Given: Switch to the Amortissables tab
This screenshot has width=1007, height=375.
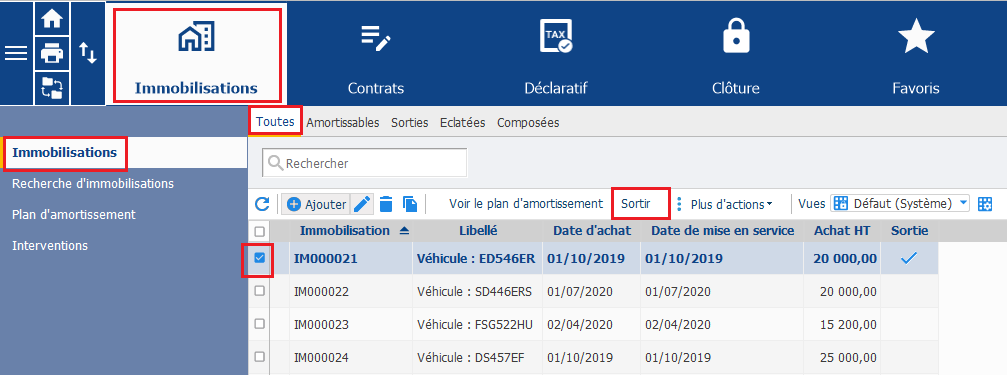Looking at the screenshot, I should [343, 122].
